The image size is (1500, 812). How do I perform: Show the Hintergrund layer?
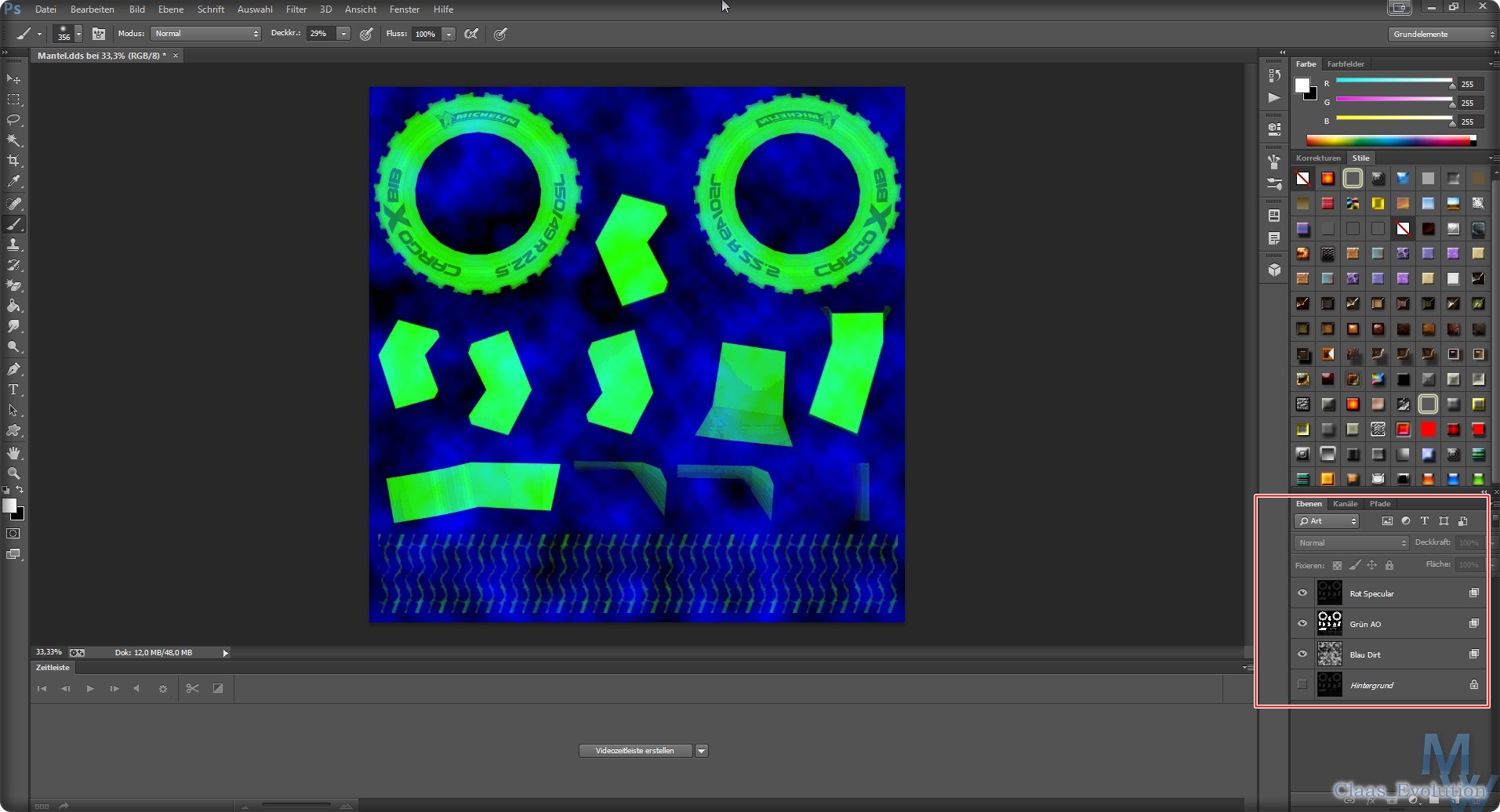click(1302, 684)
